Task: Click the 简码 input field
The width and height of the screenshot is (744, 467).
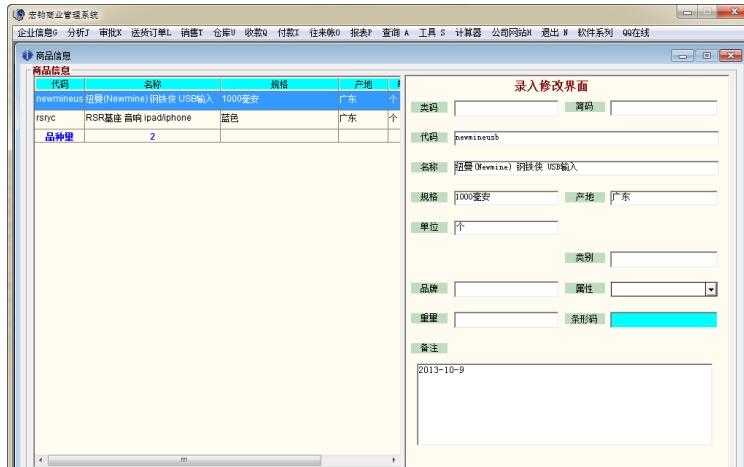Action: tap(663, 108)
